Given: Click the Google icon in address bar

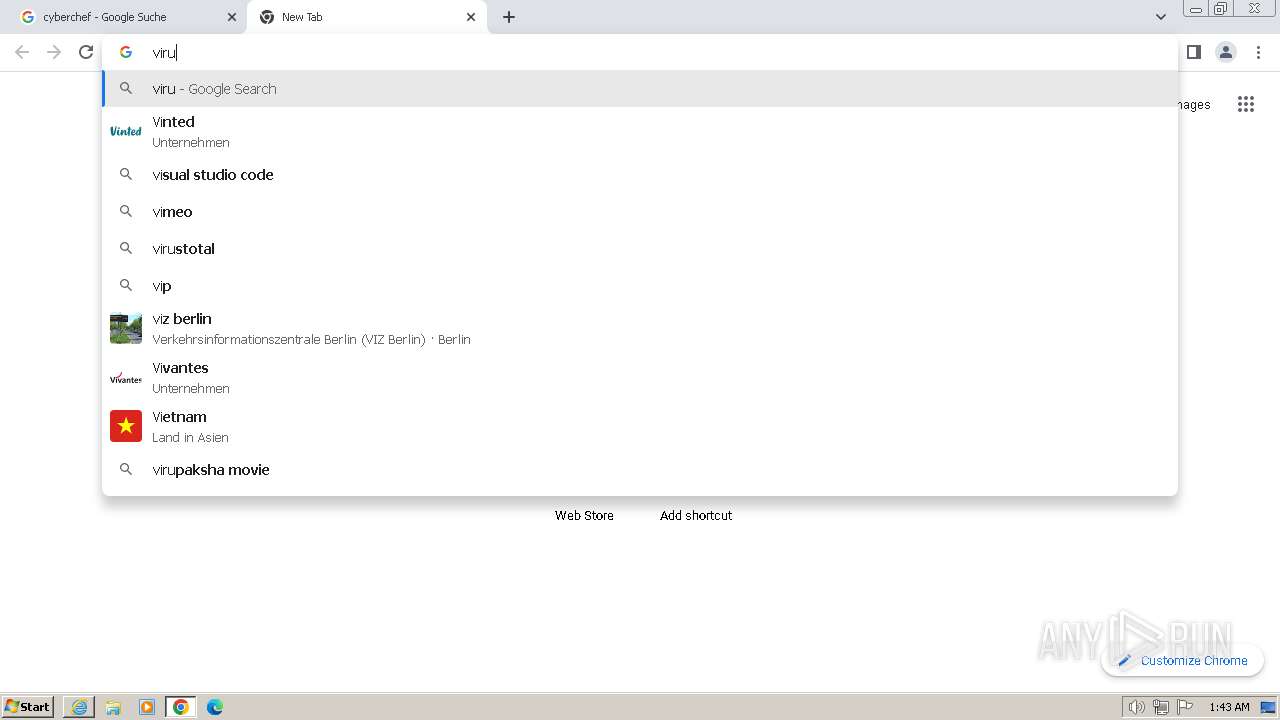Looking at the screenshot, I should [126, 52].
